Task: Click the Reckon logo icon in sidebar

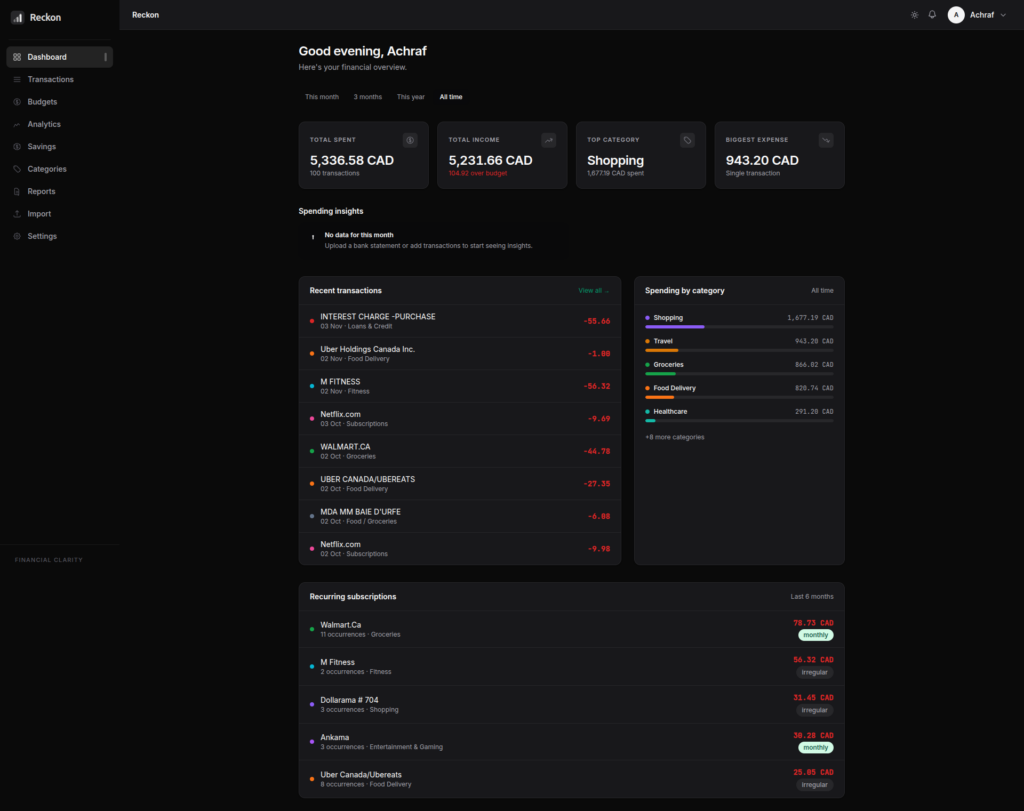Action: coord(17,18)
